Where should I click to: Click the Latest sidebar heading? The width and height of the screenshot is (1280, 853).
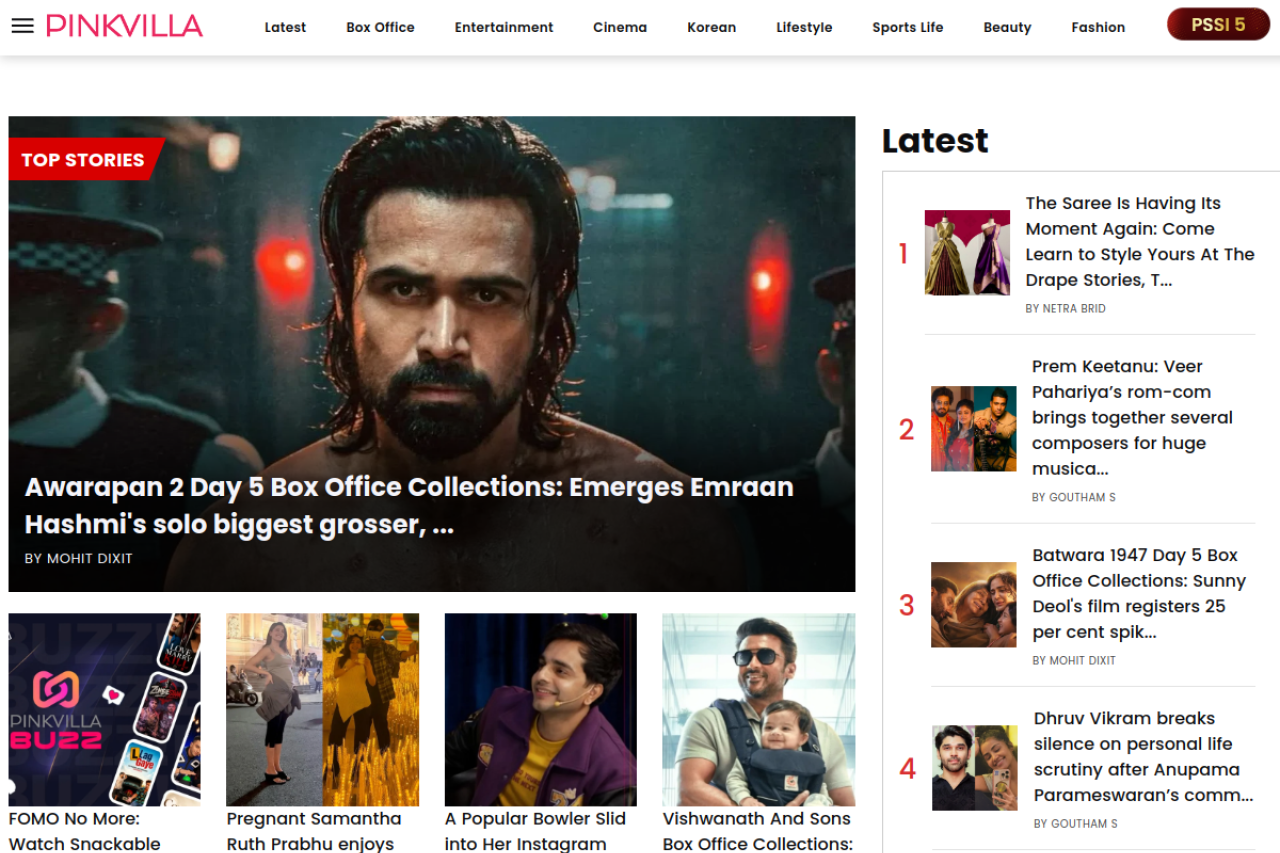[935, 141]
